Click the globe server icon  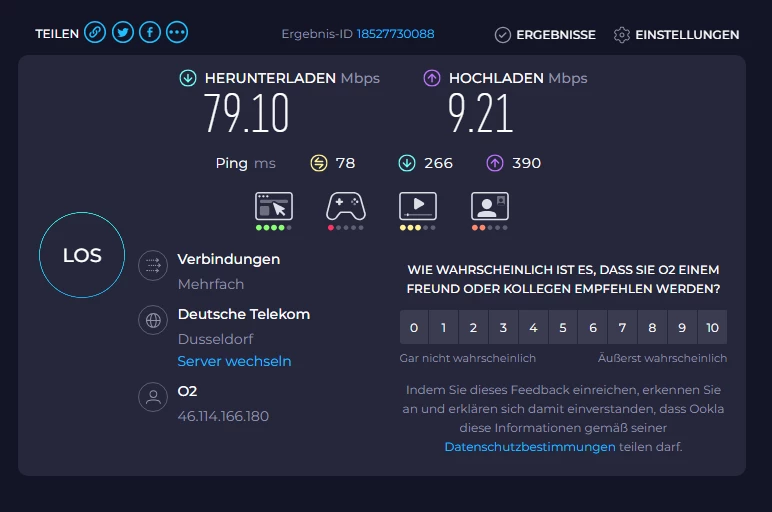[153, 321]
